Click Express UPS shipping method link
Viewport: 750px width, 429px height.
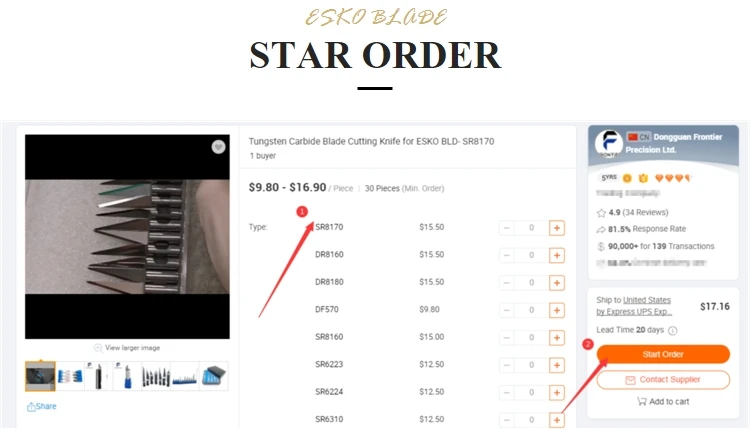634,312
